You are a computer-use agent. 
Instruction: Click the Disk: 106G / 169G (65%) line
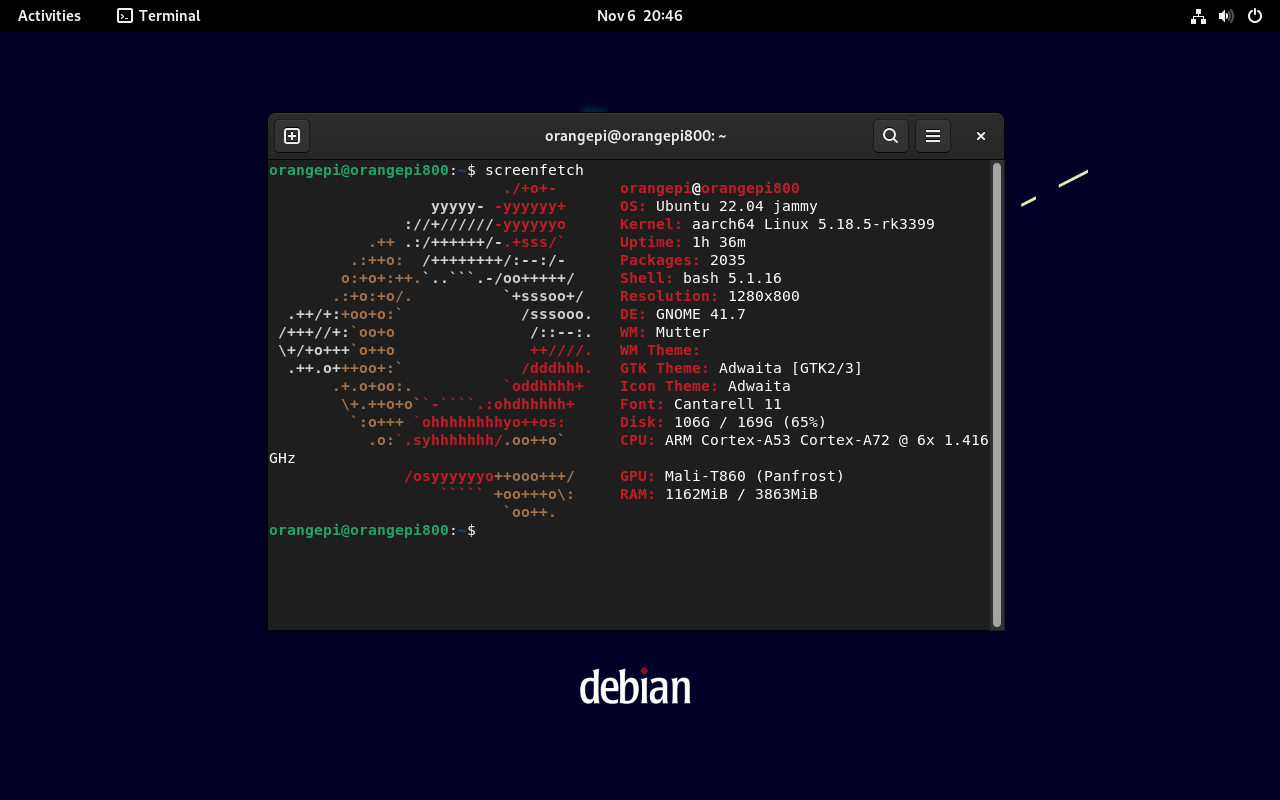click(723, 422)
